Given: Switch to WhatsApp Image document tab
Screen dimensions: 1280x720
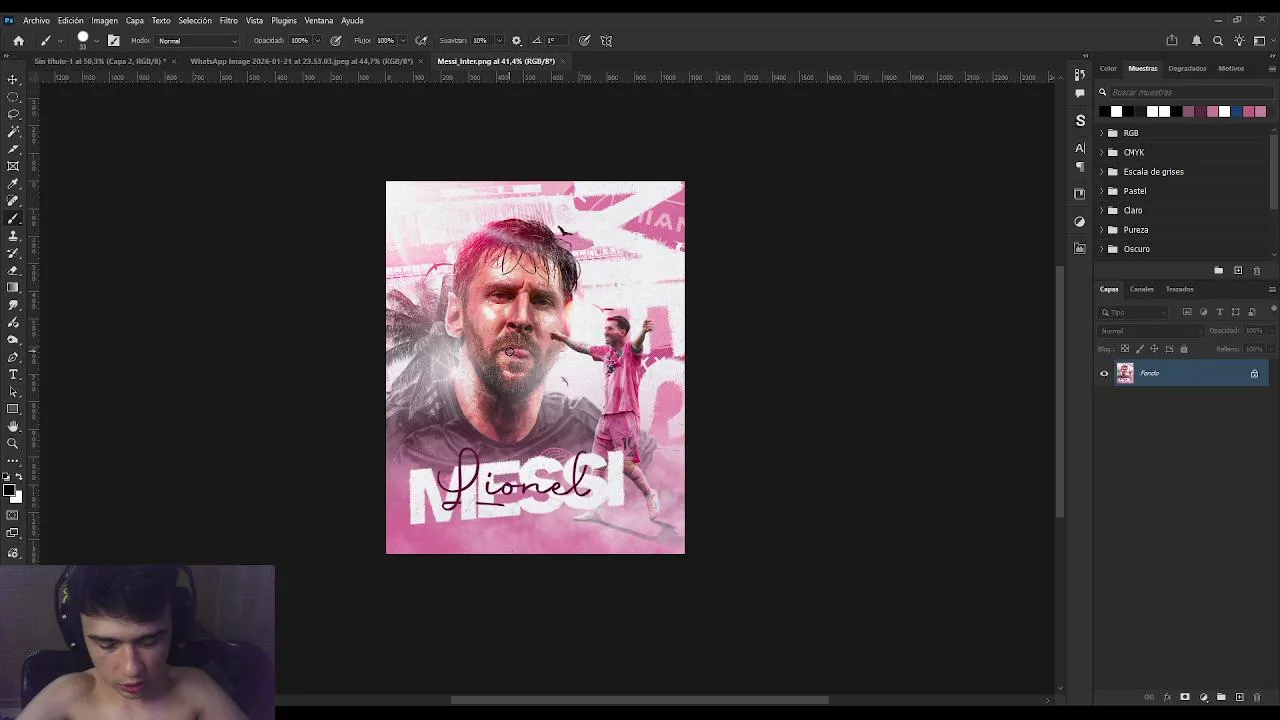Looking at the screenshot, I should click(x=301, y=61).
